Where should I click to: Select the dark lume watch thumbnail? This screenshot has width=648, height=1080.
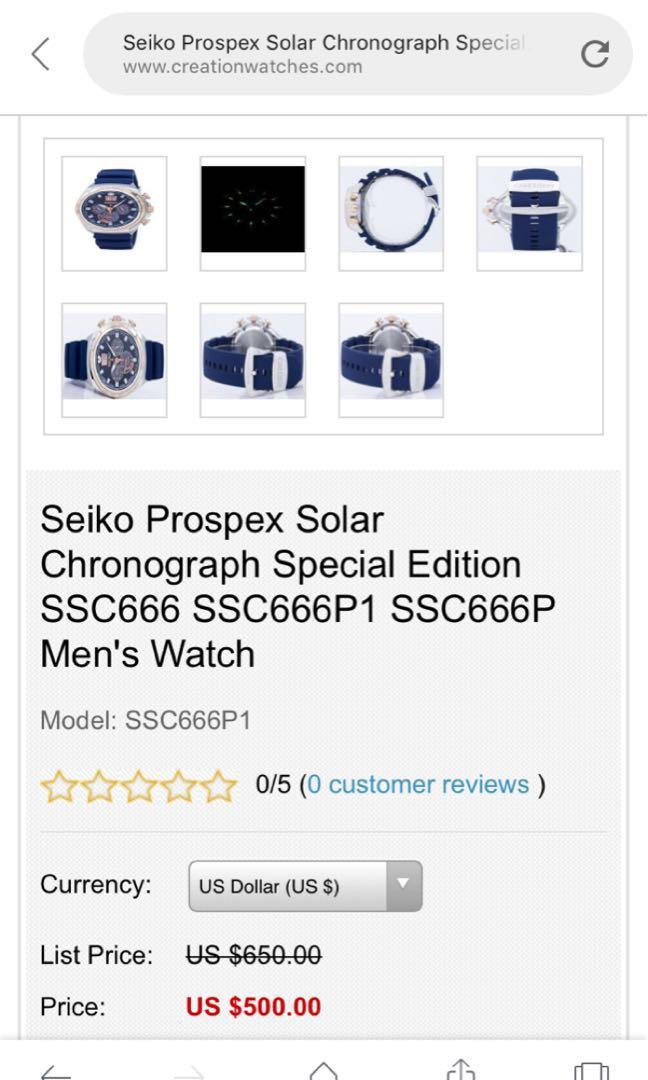coord(253,213)
